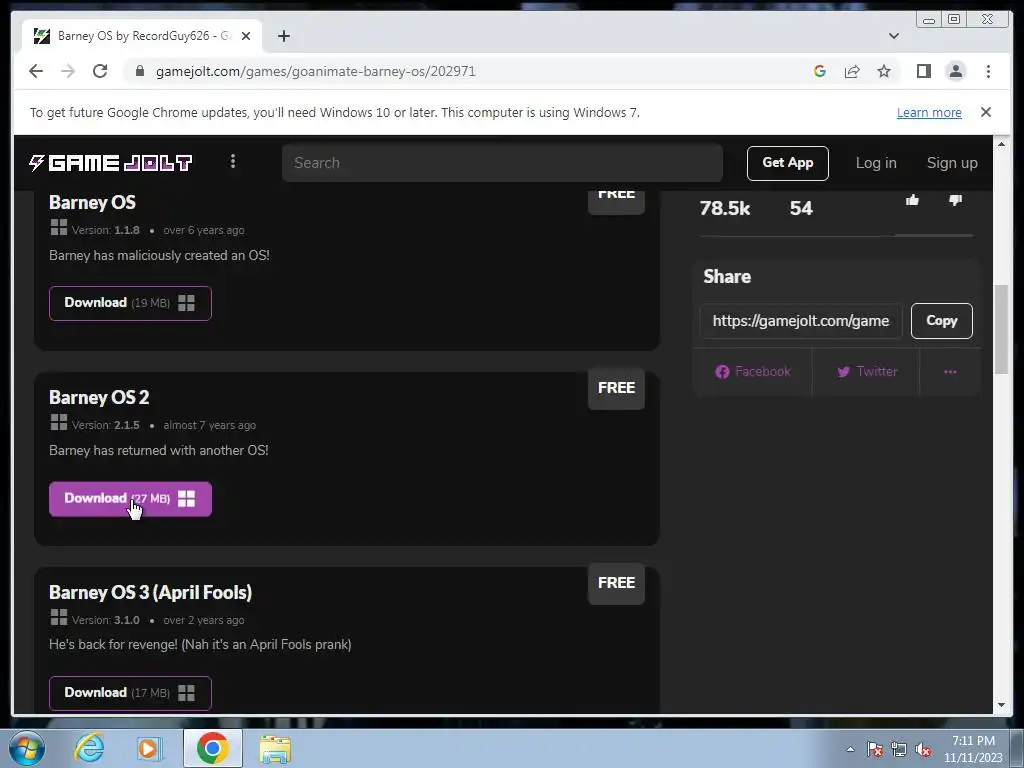Click the share page icon in address bar
The width and height of the screenshot is (1024, 768).
point(852,71)
